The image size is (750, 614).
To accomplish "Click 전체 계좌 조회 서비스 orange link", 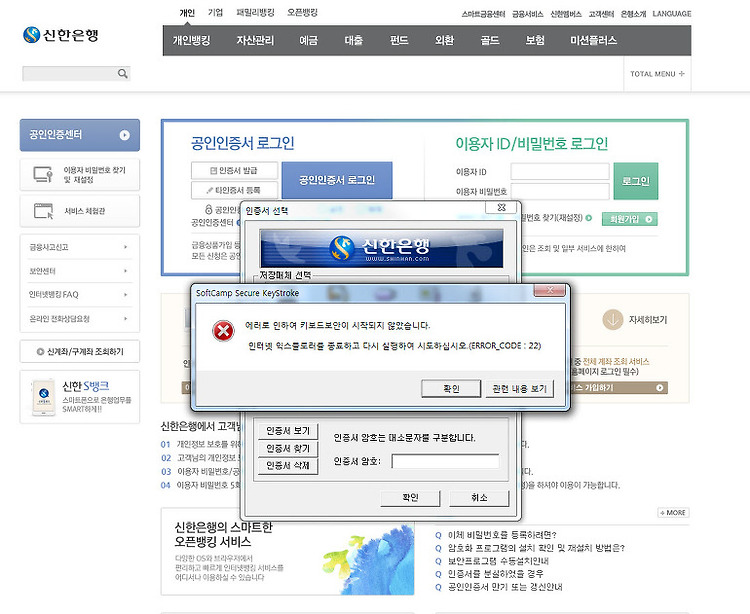I will click(616, 362).
